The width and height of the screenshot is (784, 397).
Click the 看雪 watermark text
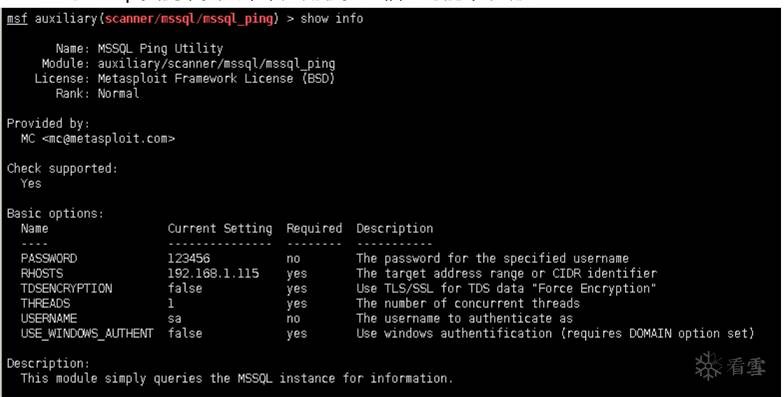click(746, 366)
